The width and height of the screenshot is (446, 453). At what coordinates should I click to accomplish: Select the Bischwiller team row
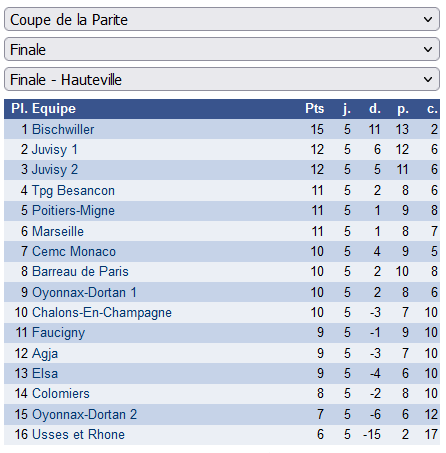(x=222, y=129)
